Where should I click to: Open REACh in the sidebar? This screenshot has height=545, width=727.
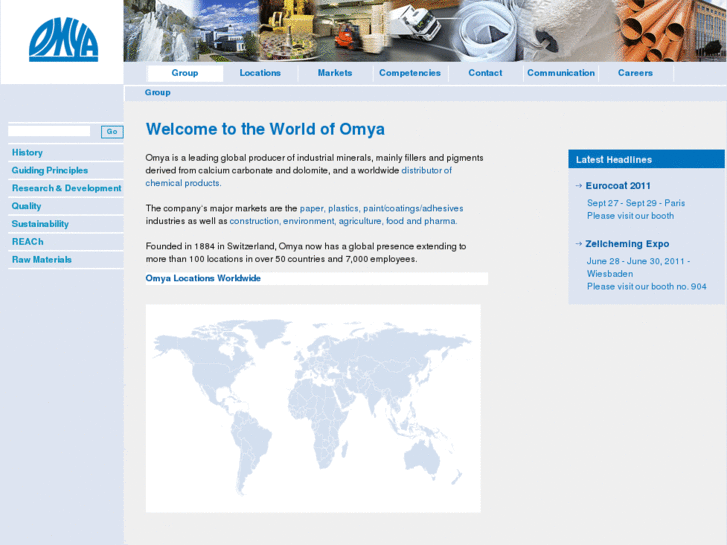[x=27, y=242]
